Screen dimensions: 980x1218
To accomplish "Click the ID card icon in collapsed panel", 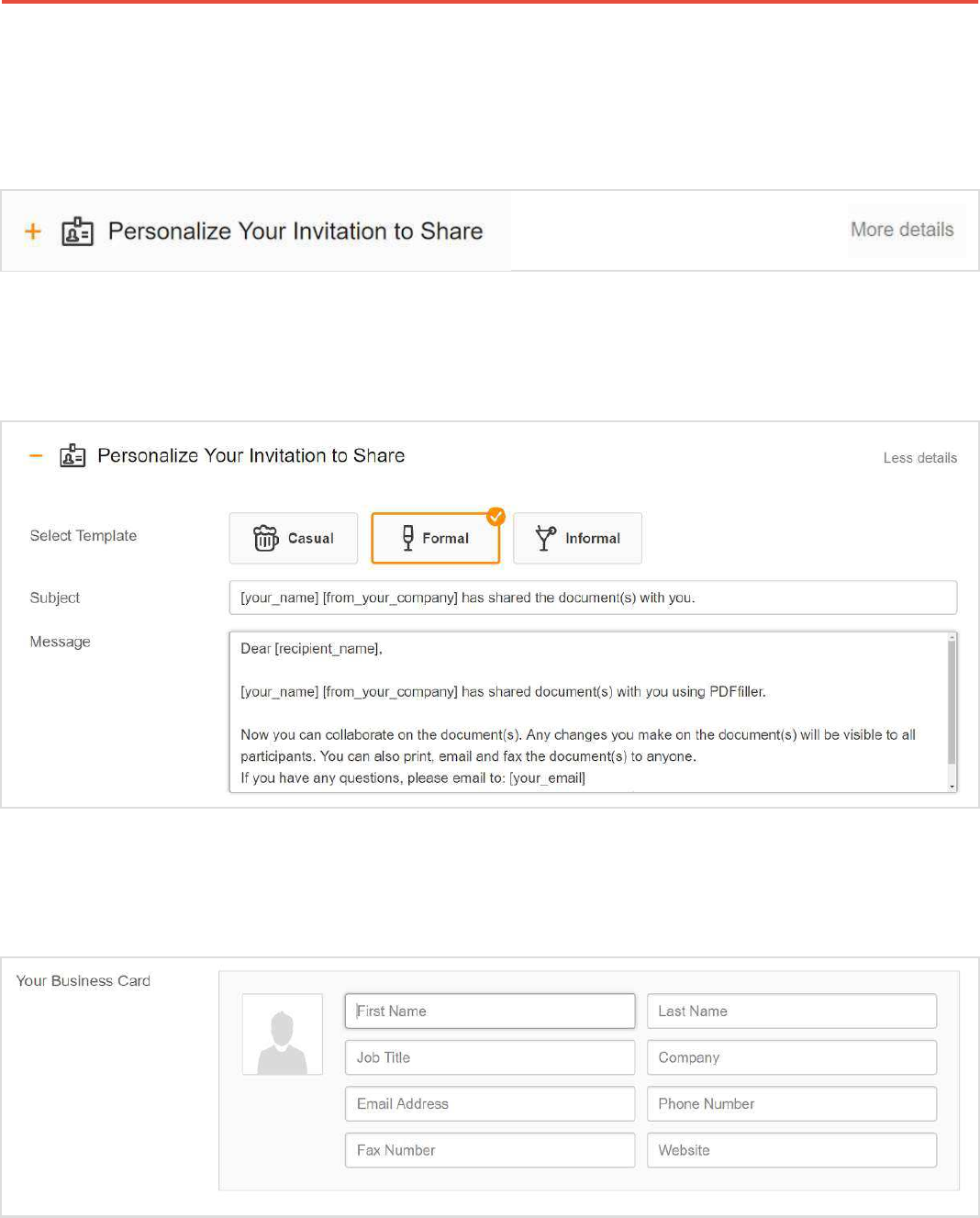I will pyautogui.click(x=77, y=231).
